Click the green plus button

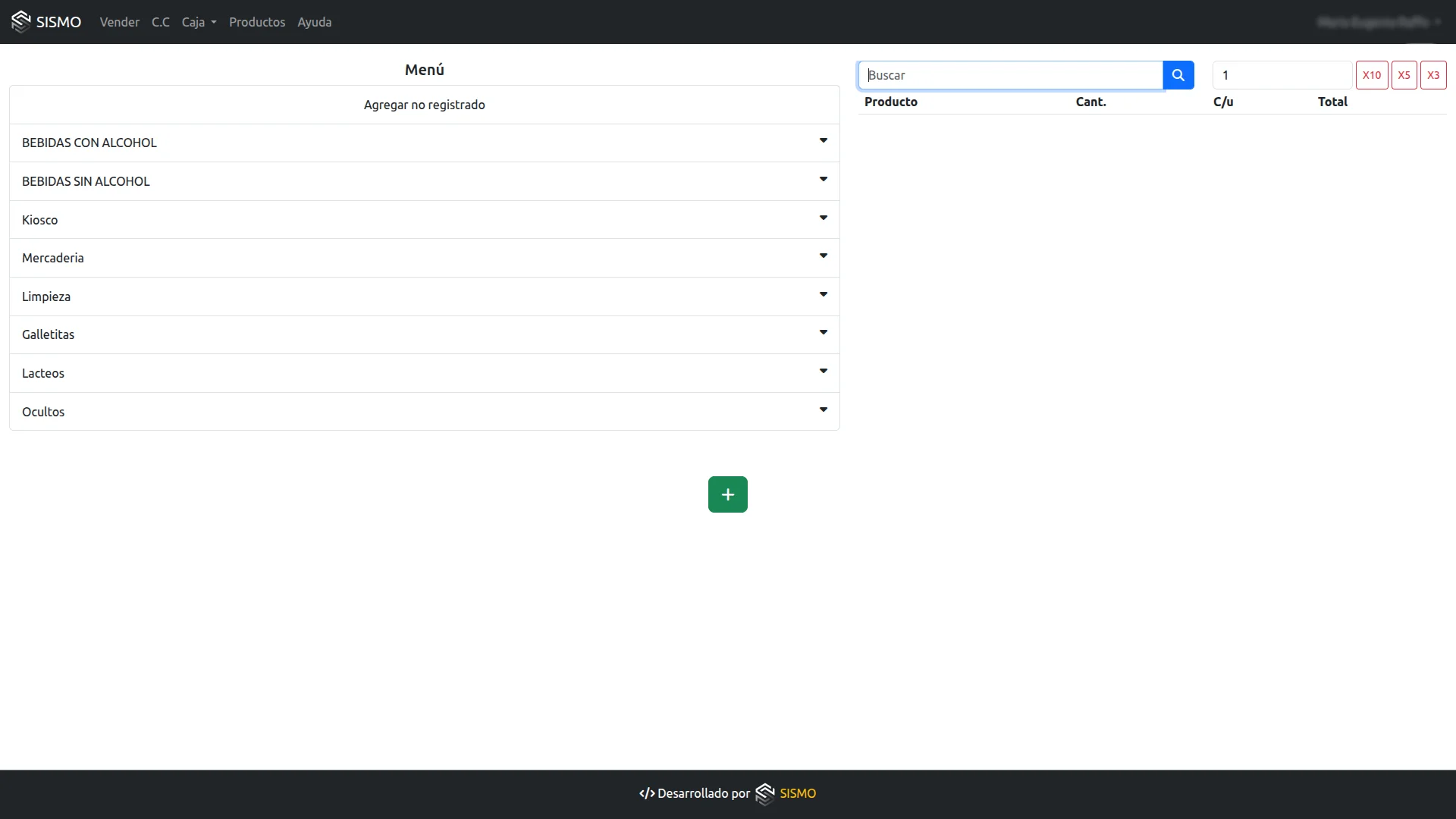(727, 494)
